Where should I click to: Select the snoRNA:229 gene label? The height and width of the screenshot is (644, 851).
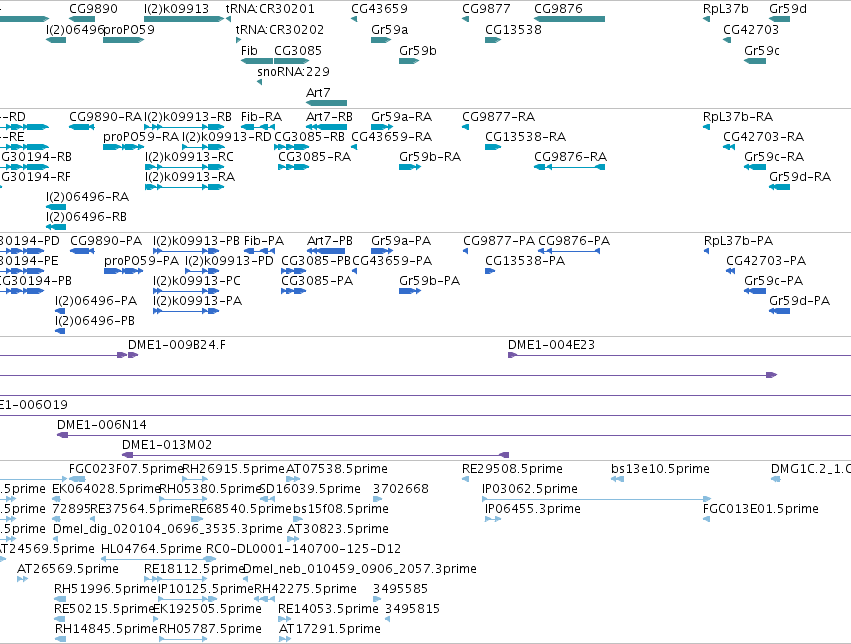pyautogui.click(x=293, y=72)
